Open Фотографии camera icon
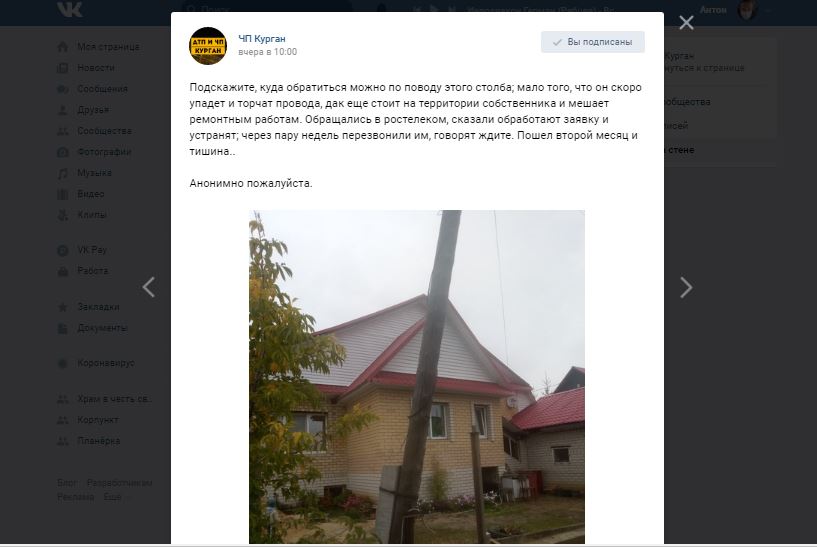Viewport: 817px width, 547px height. pos(63,152)
